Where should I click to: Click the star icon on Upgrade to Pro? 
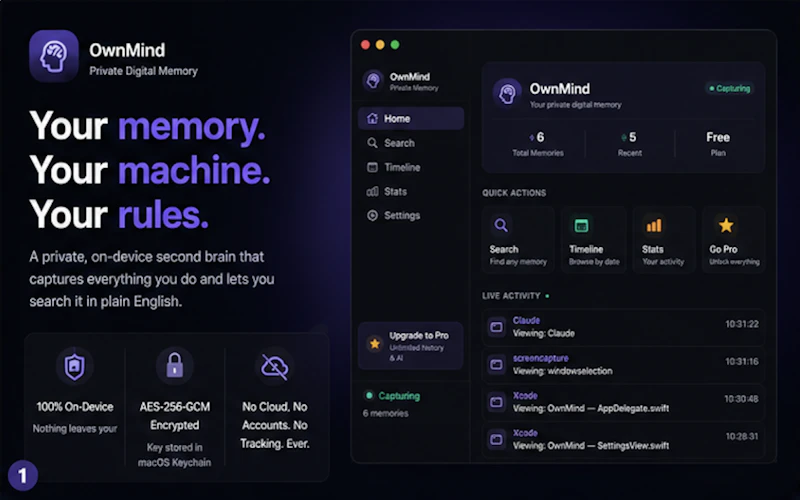click(x=375, y=344)
